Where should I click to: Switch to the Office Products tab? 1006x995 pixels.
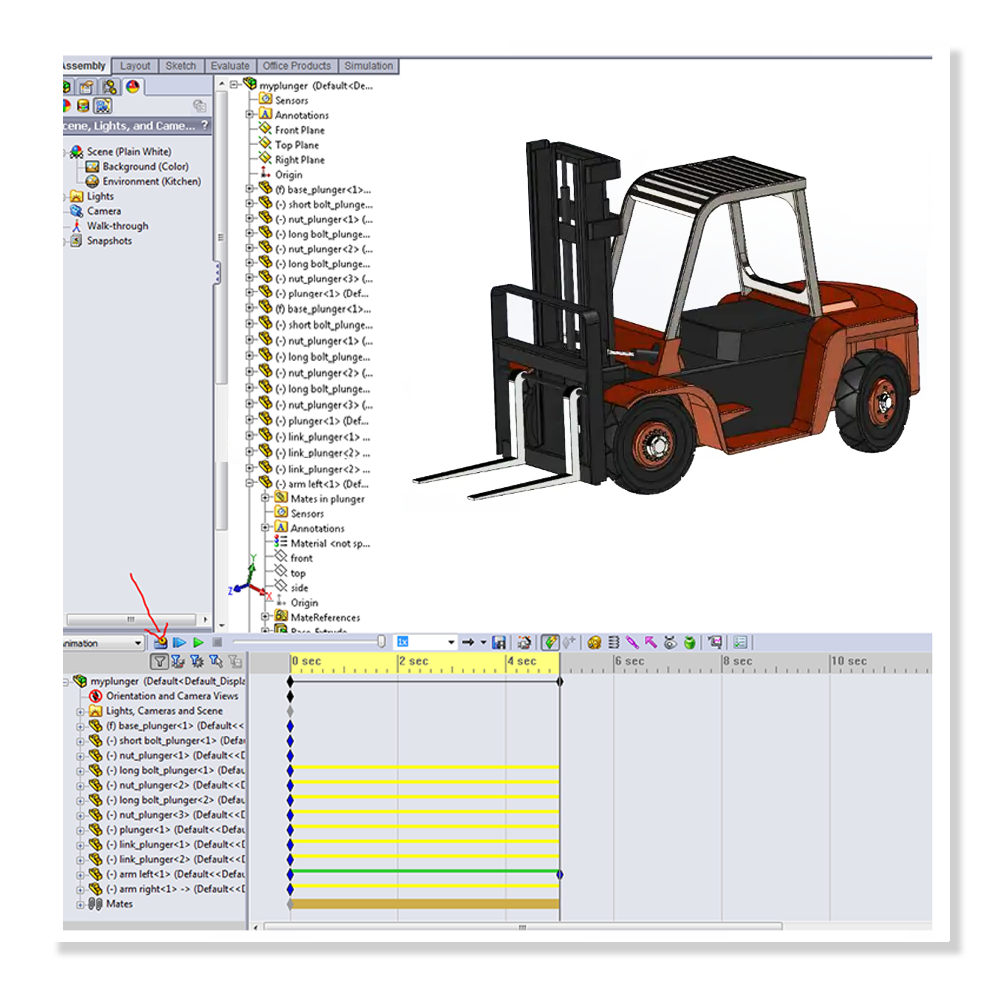point(296,65)
